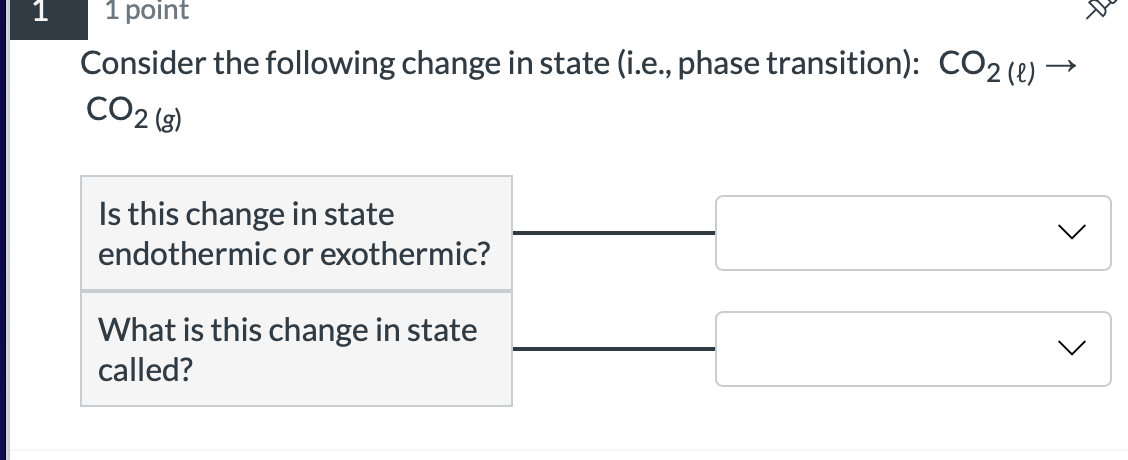
Task: Click the CO2 (ℓ) liquid formula
Action: coord(987,68)
